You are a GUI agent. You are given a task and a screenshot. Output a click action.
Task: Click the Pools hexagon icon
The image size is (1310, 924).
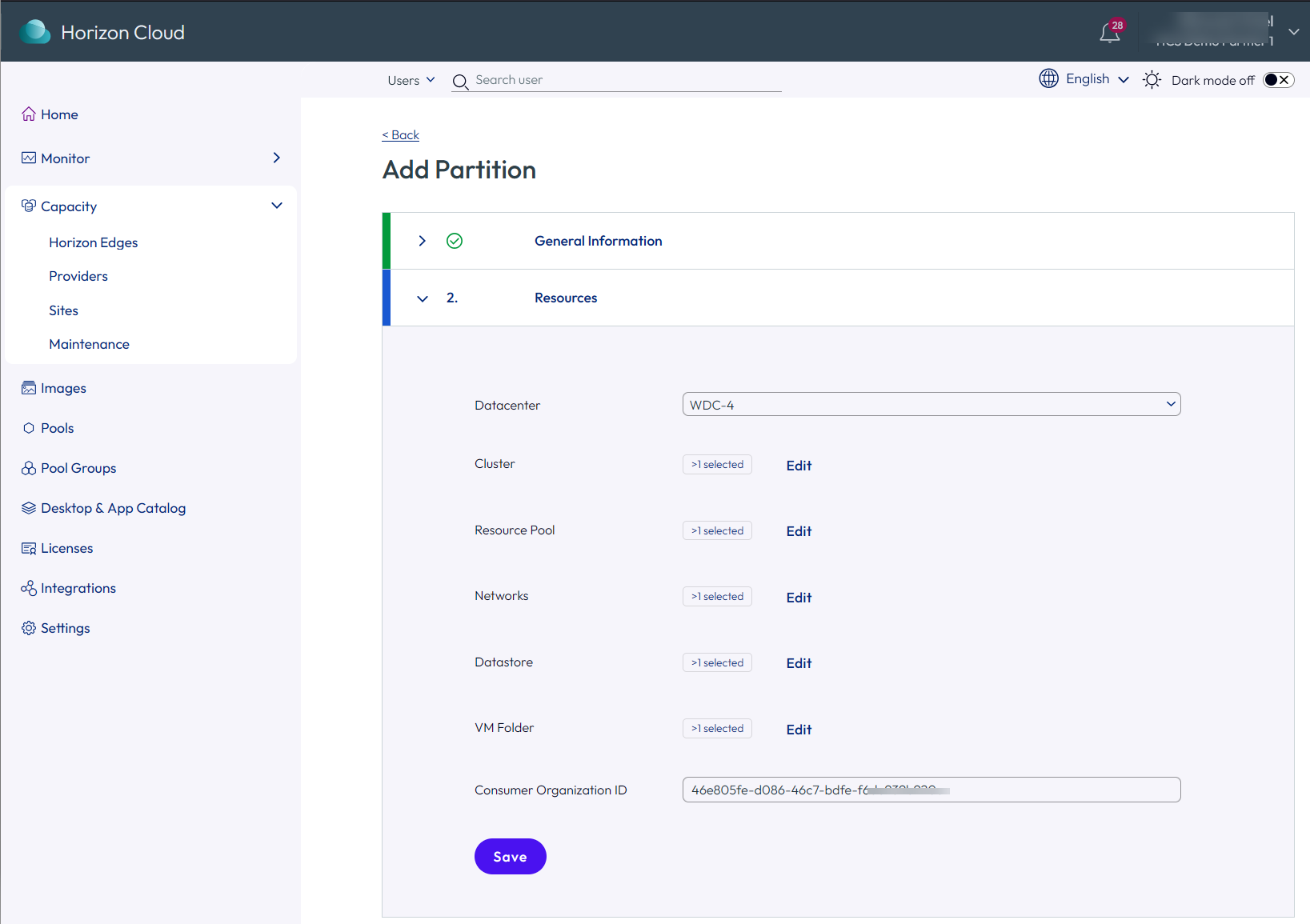(29, 428)
